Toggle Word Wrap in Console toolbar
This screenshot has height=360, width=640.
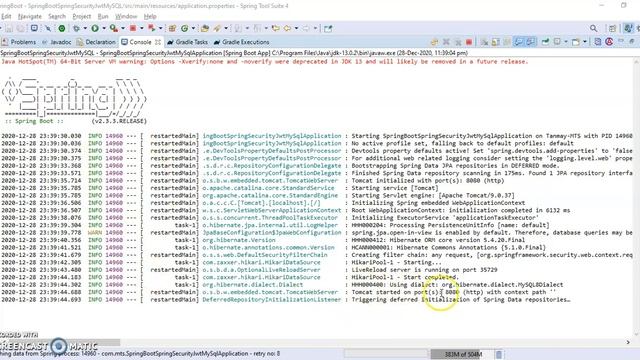(507, 42)
